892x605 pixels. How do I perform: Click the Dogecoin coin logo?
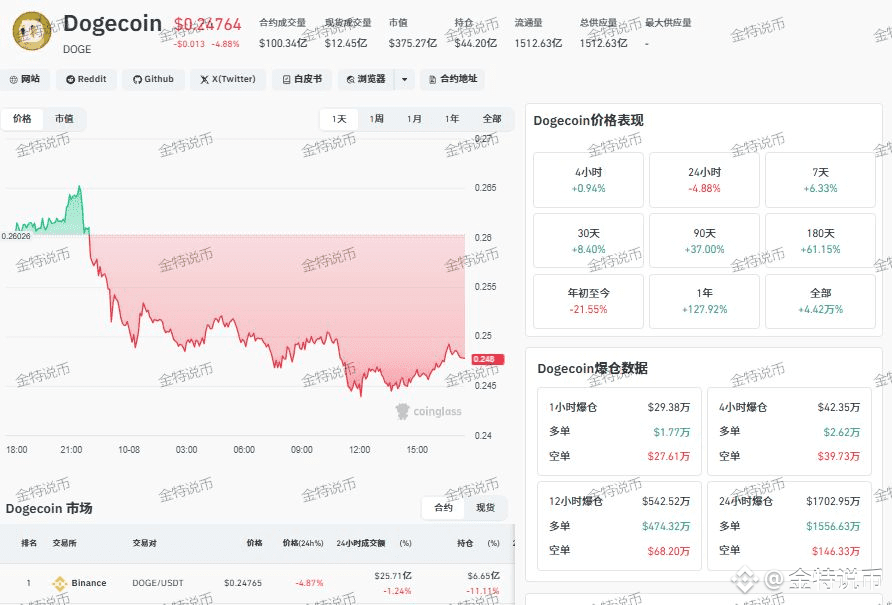click(32, 31)
